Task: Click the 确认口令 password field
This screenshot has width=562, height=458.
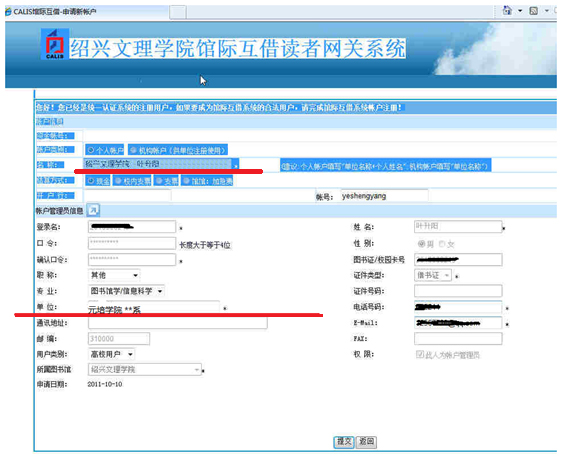Action: coord(132,259)
